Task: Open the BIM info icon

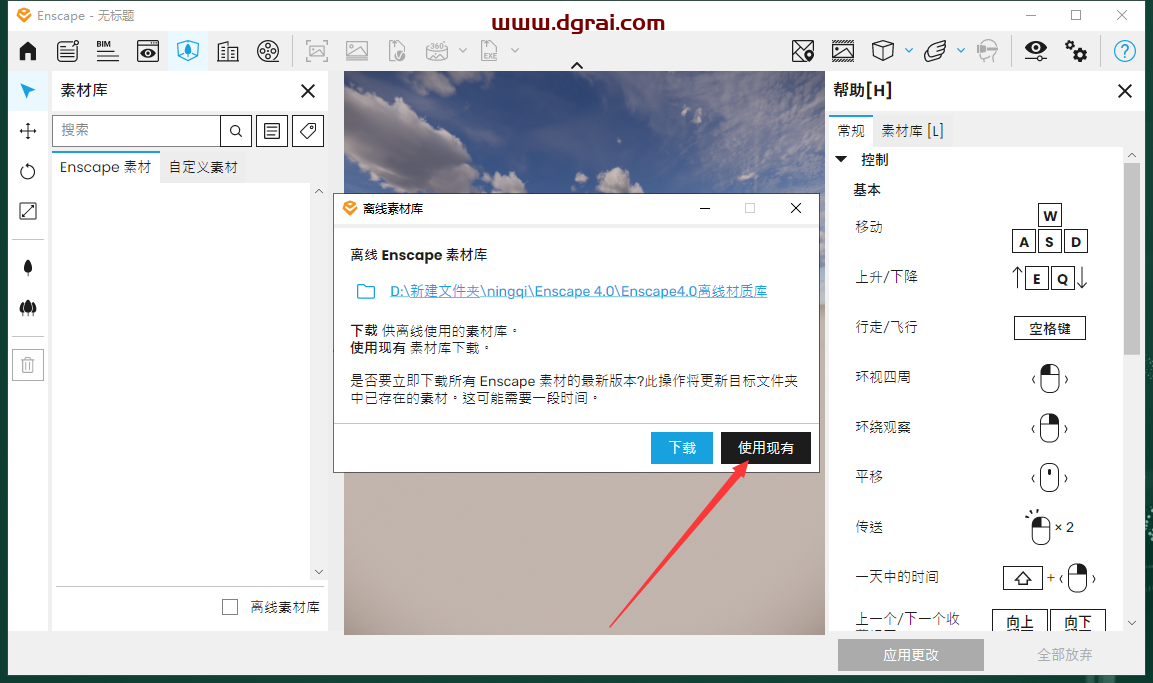Action: coord(107,51)
